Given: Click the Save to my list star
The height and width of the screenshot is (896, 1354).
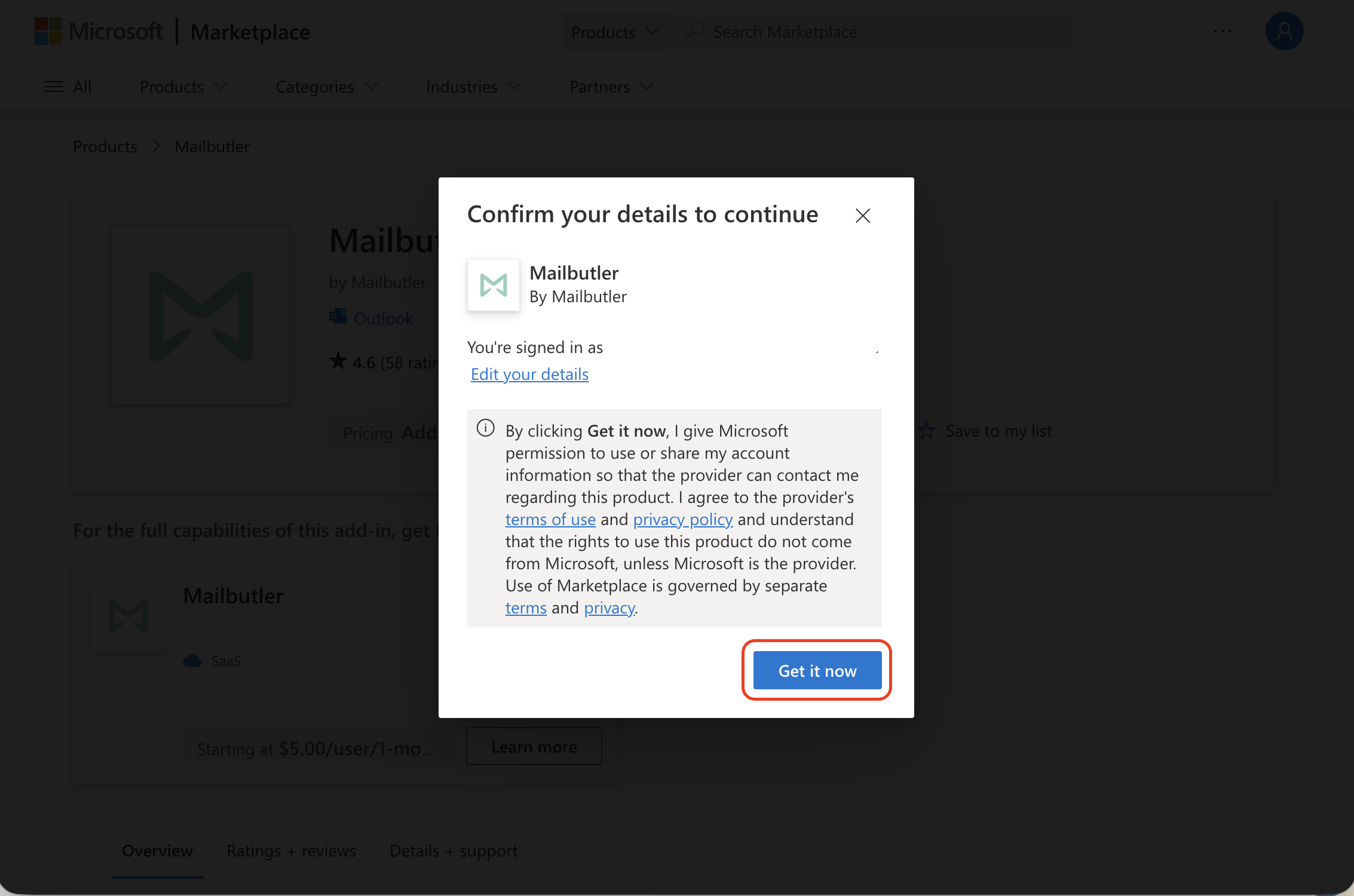Looking at the screenshot, I should coord(927,431).
